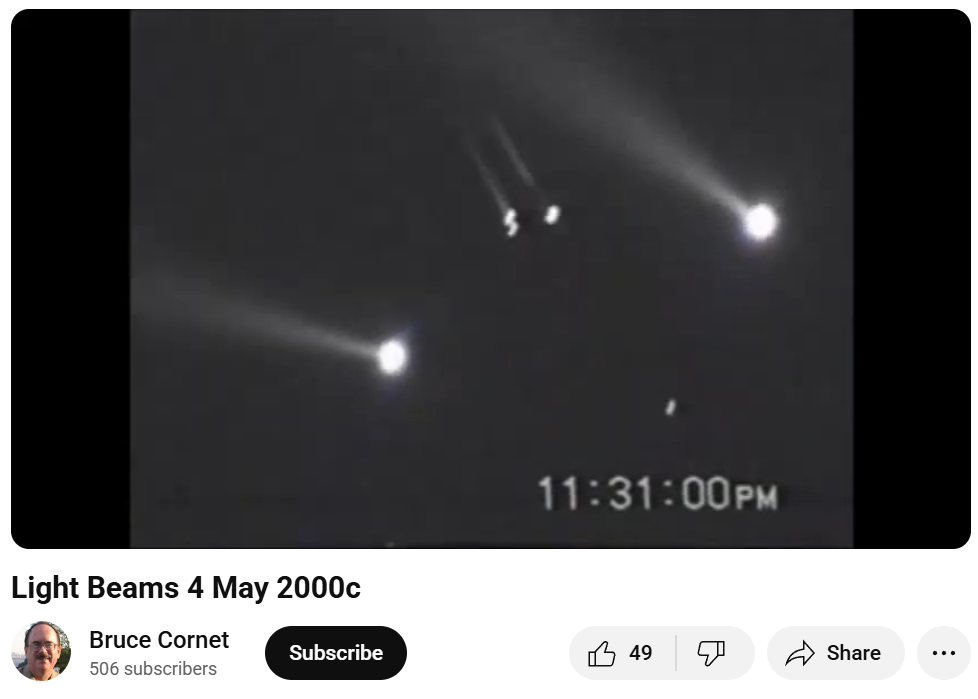Viewport: 978px width, 699px height.
Task: Click the Share arrow icon
Action: pos(800,653)
